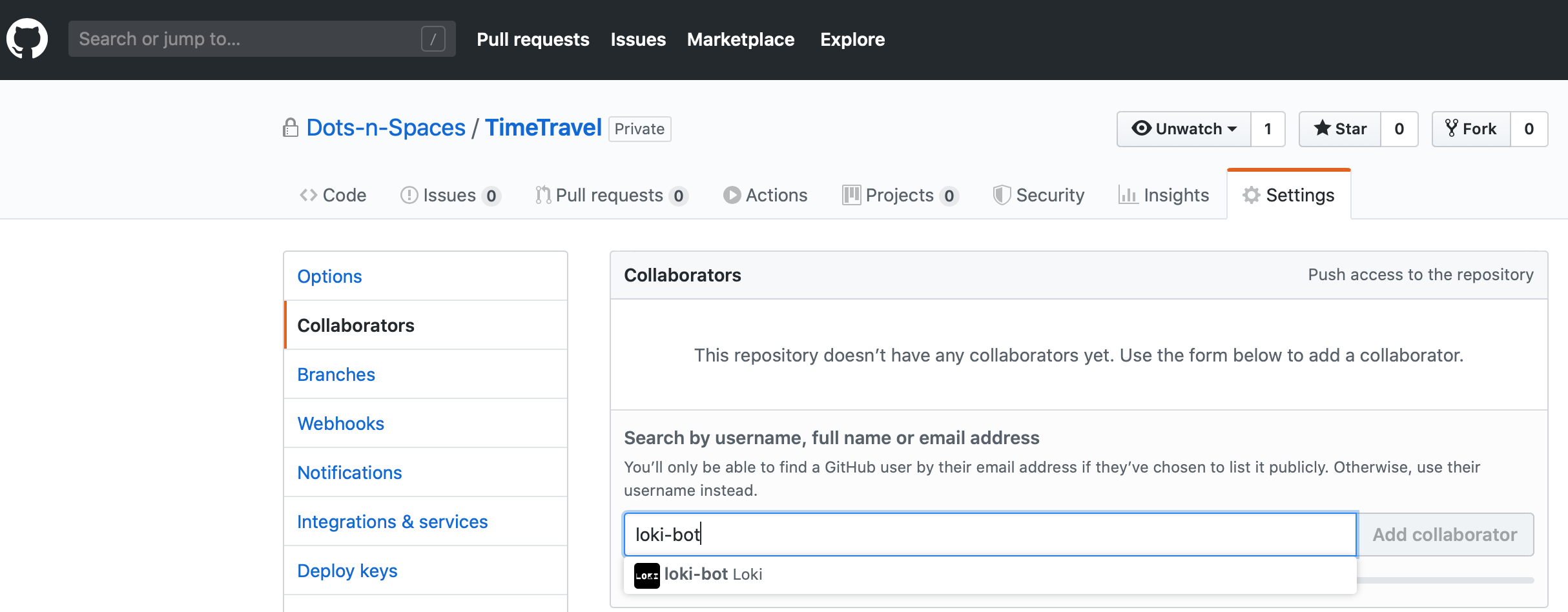Click the Security shield icon
1568x612 pixels.
pyautogui.click(x=1001, y=195)
